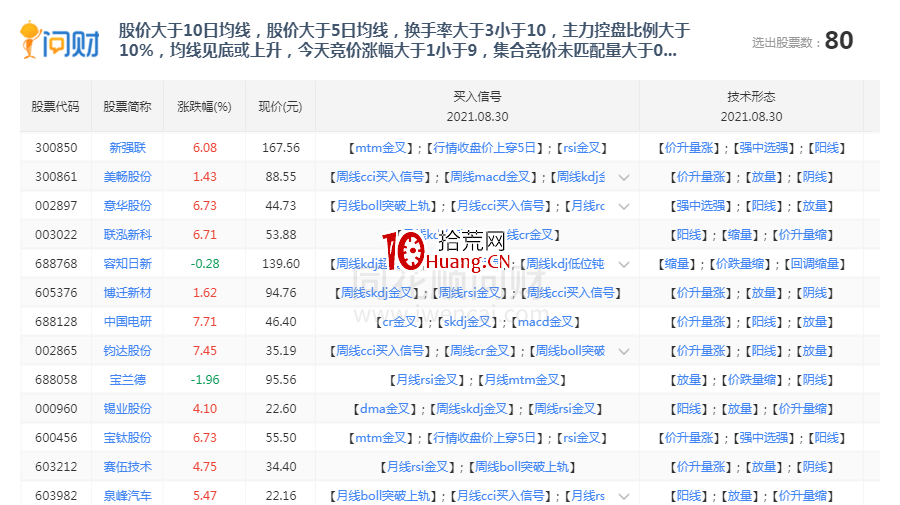
Task: Expand buy signals for 泉峰汽车 row
Action: (624, 496)
